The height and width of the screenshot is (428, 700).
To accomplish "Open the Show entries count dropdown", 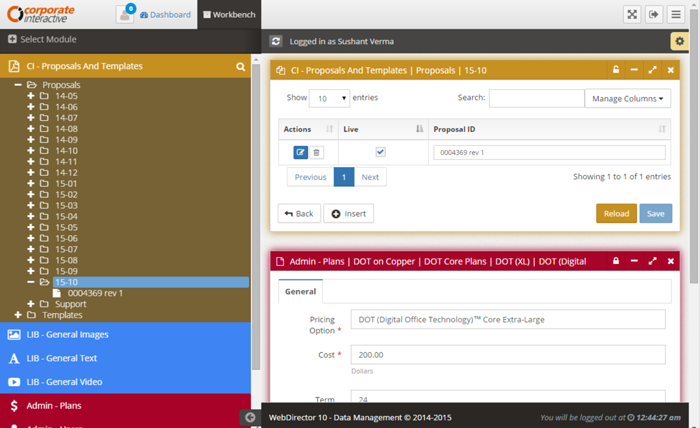I will (329, 98).
